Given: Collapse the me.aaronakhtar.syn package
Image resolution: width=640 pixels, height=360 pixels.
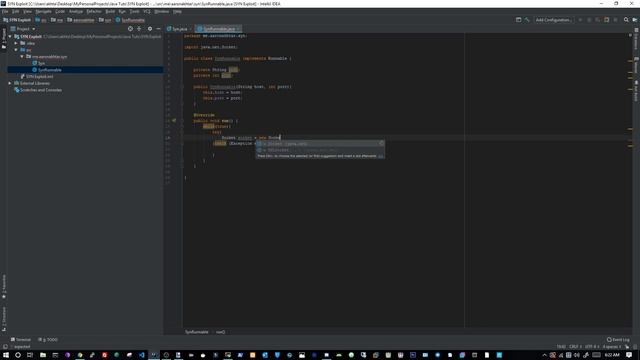Looking at the screenshot, I should pyautogui.click(x=22, y=56).
